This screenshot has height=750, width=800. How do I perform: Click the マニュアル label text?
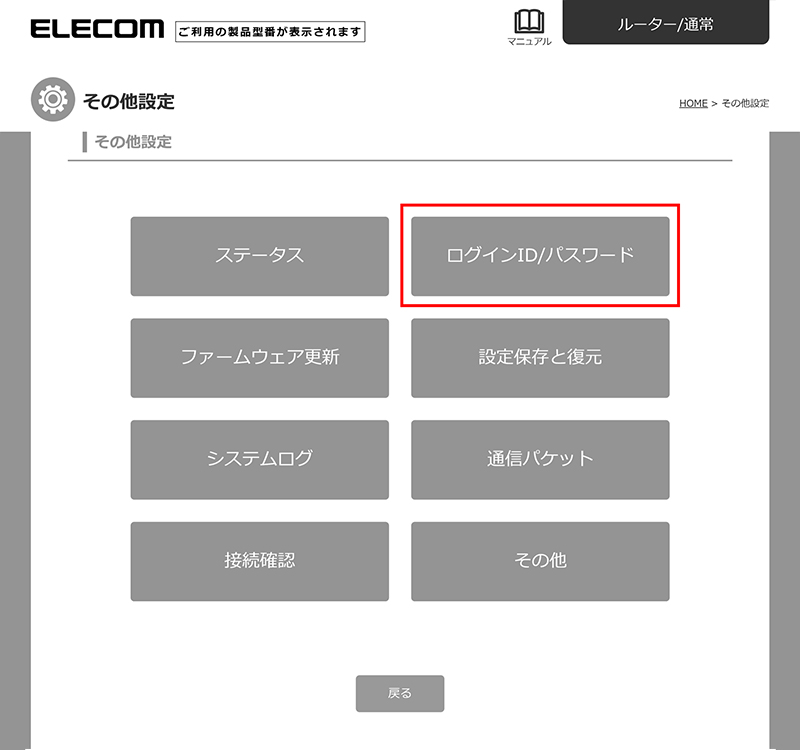click(529, 41)
